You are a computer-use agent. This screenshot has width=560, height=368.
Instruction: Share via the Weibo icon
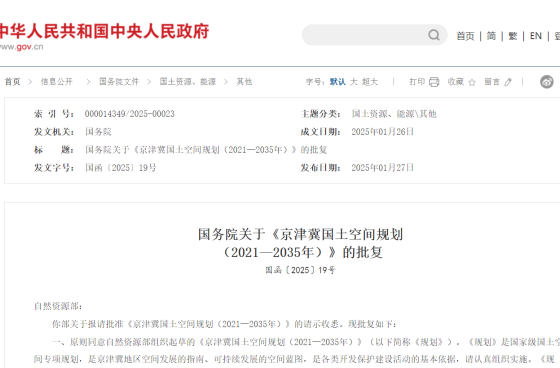547,82
